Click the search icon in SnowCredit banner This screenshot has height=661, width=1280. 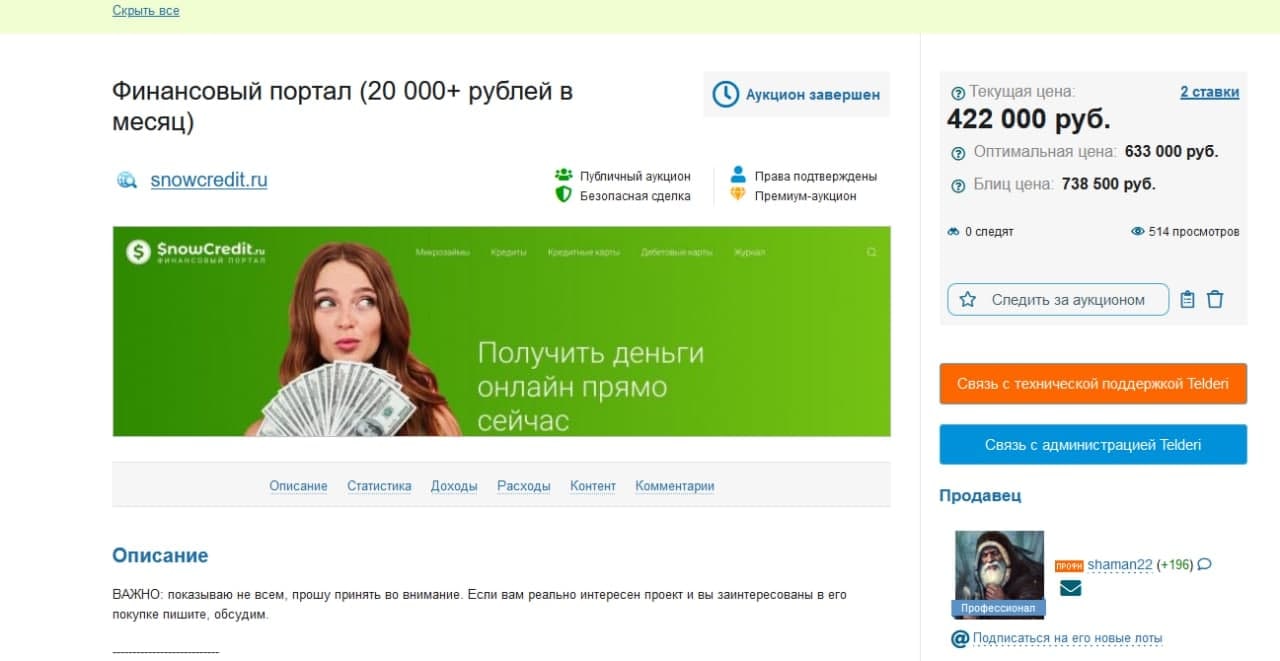871,252
